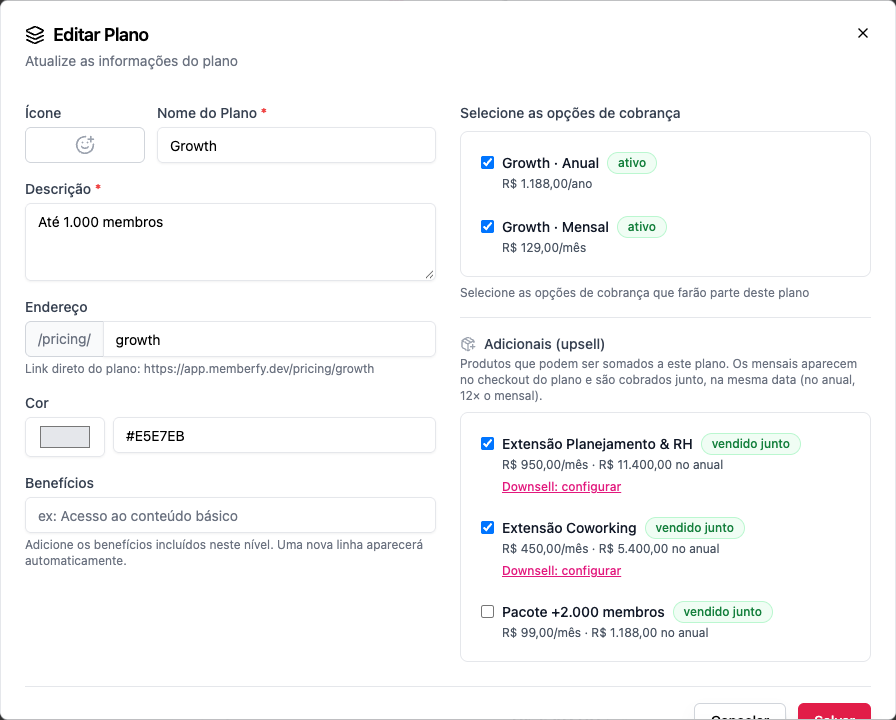Close the Editar Plano dialog
The height and width of the screenshot is (720, 896).
(863, 33)
